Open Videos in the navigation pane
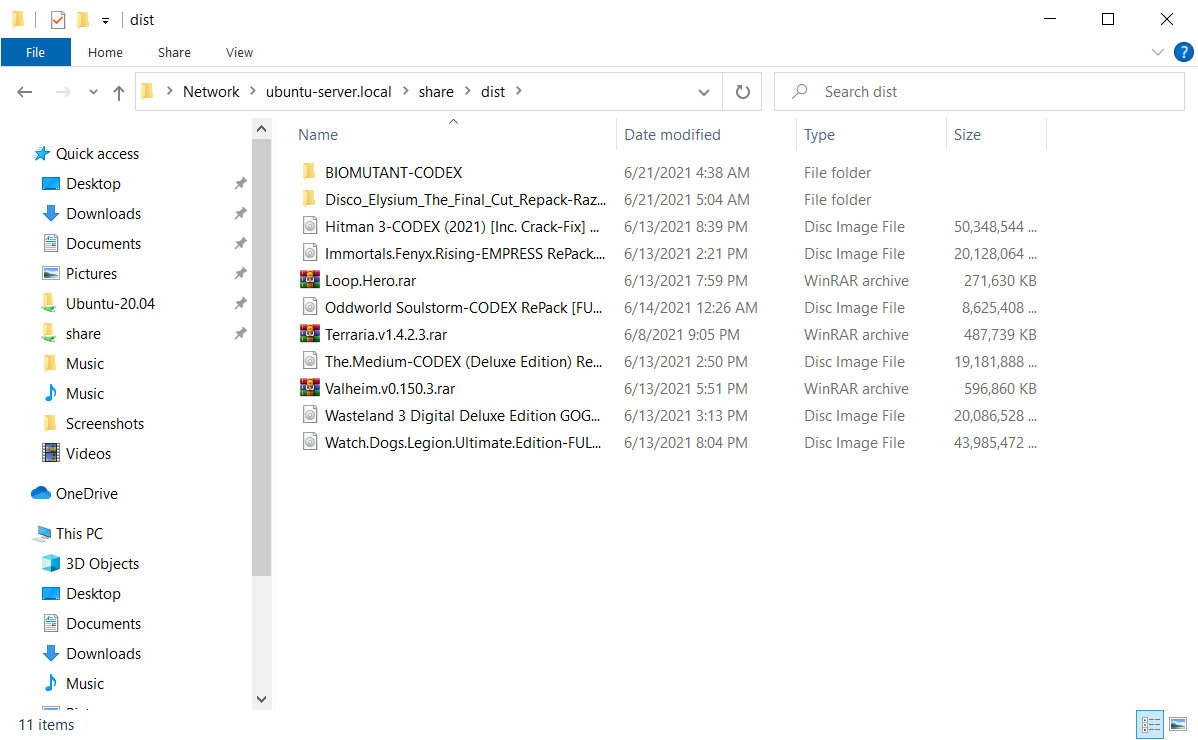The image size is (1198, 740). [88, 454]
